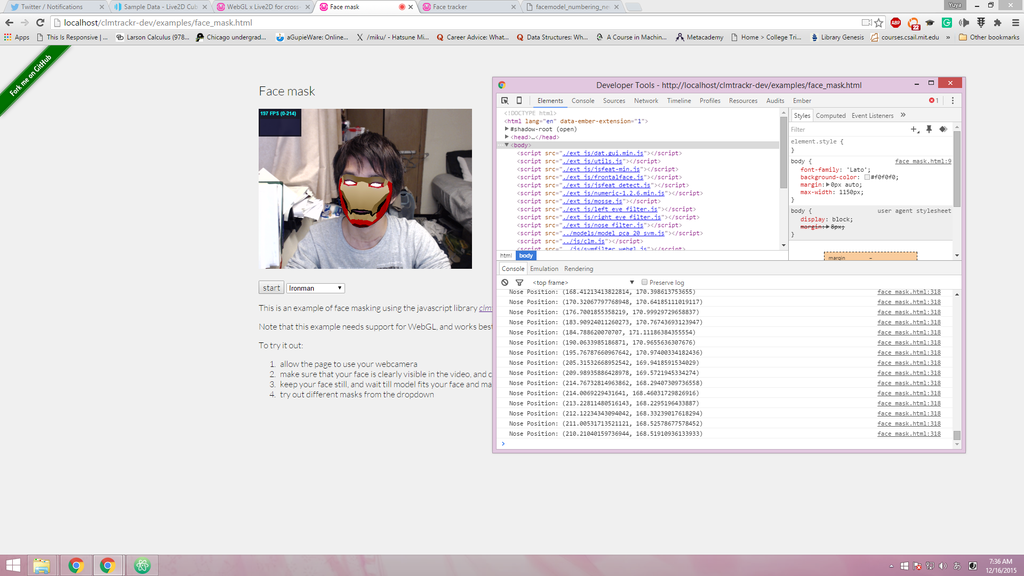Viewport: 1024px width, 576px height.
Task: Select the body breadcrumb in Elements
Action: (x=526, y=256)
